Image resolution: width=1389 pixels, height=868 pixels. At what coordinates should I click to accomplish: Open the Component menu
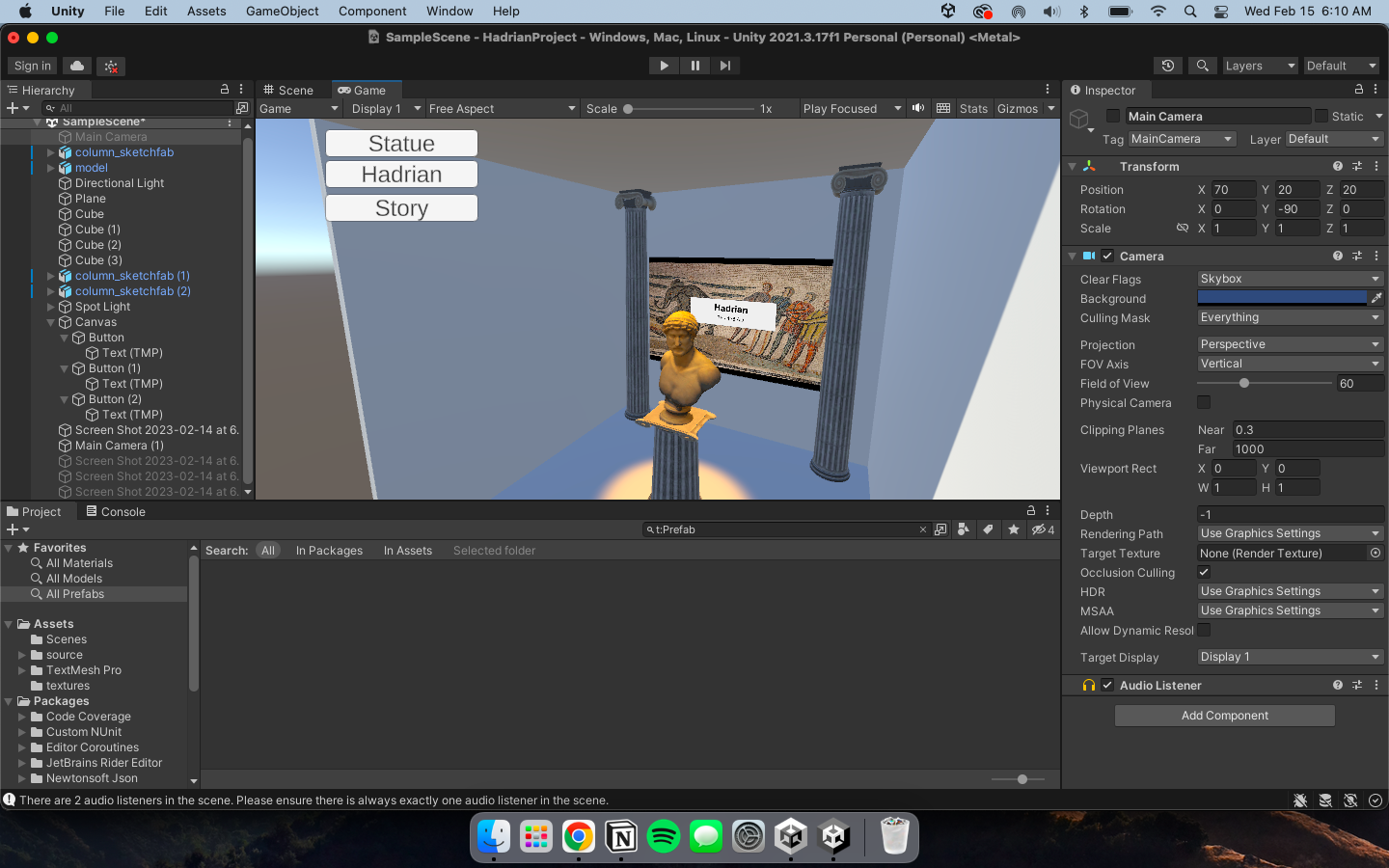(x=372, y=12)
